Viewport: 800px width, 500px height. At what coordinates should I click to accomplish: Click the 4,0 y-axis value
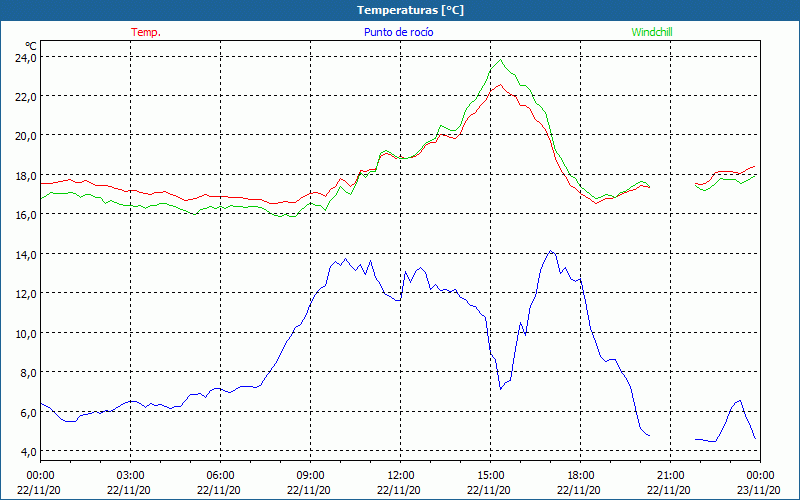[x=27, y=452]
